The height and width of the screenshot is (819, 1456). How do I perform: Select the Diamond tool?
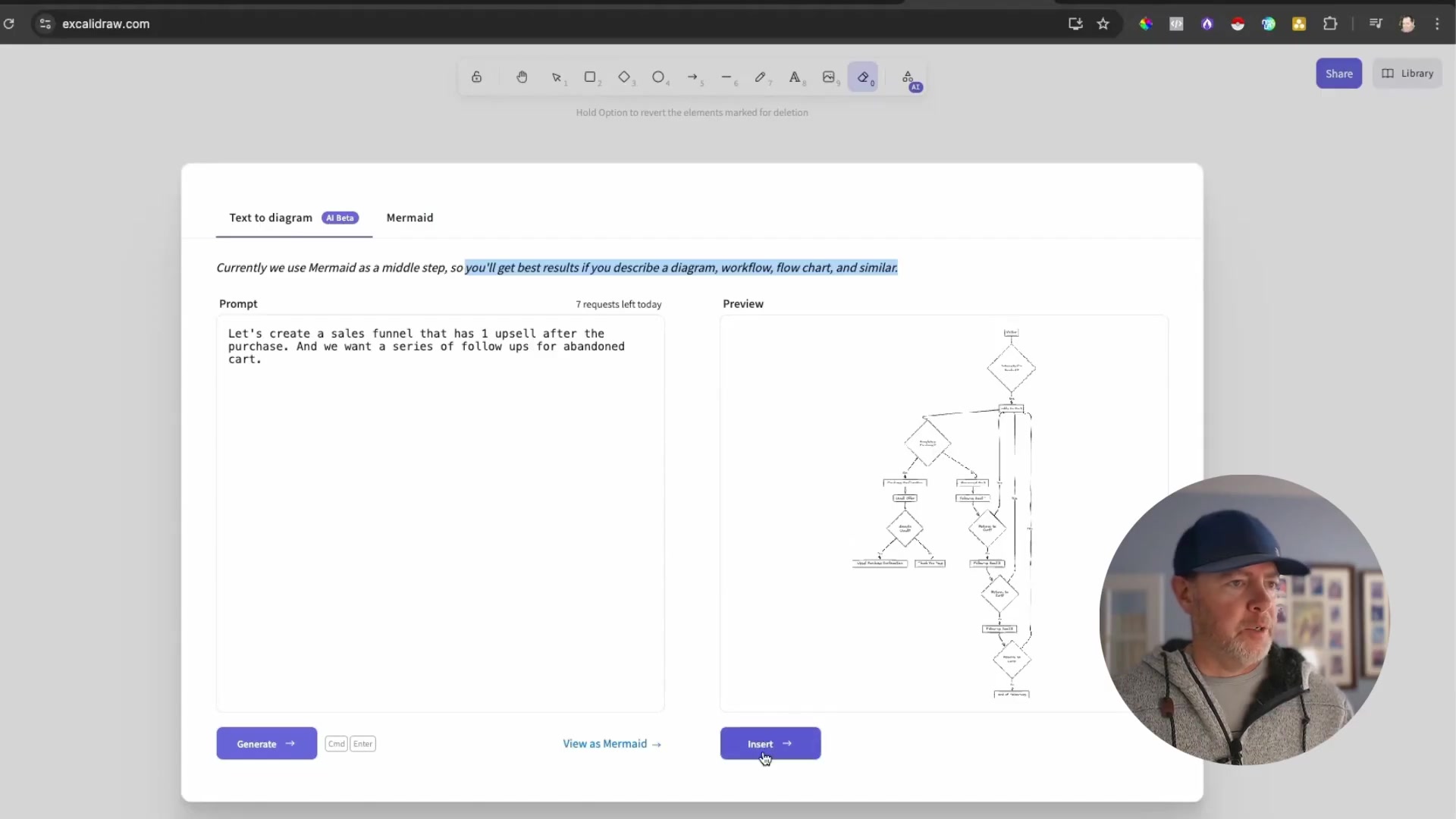point(626,77)
